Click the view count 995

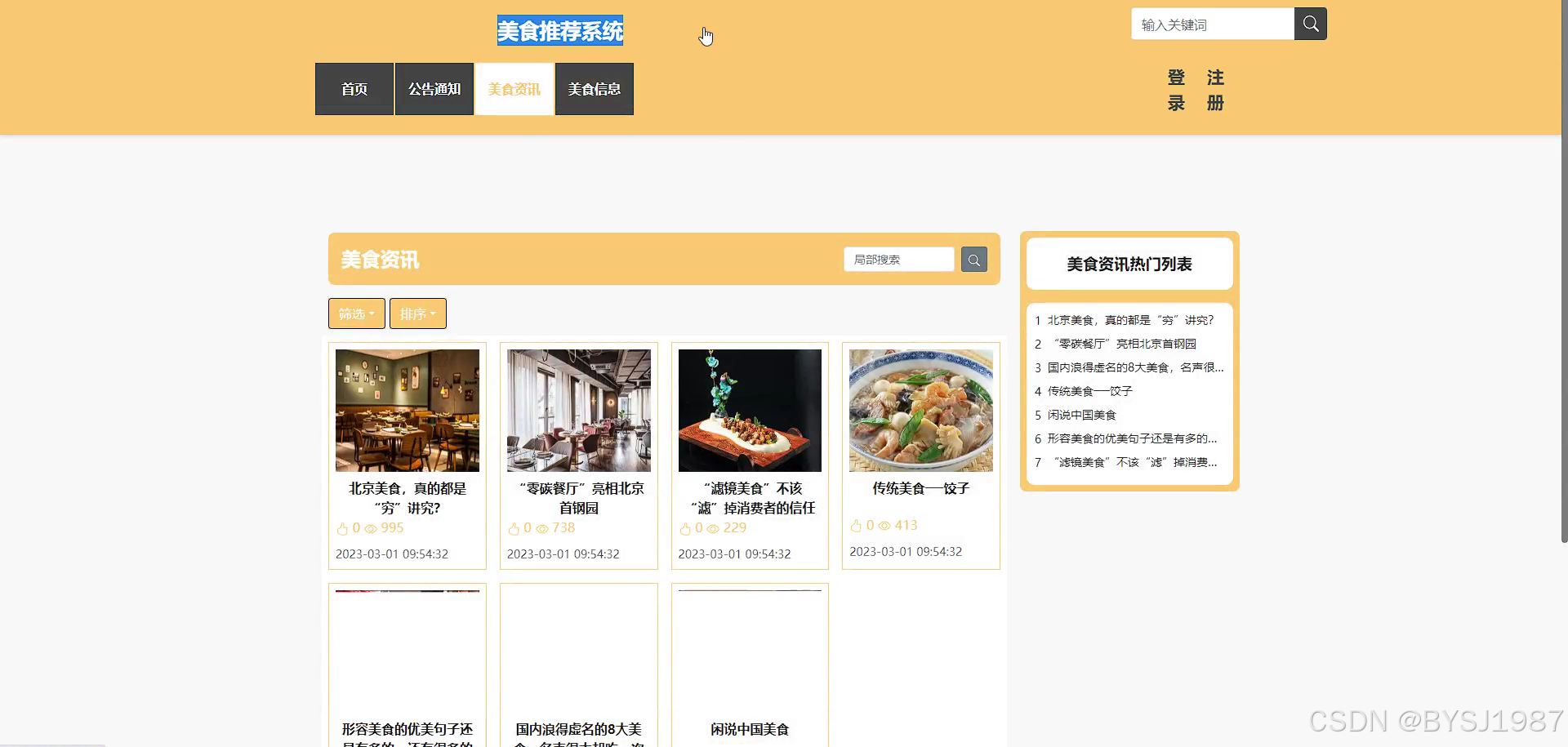[392, 528]
